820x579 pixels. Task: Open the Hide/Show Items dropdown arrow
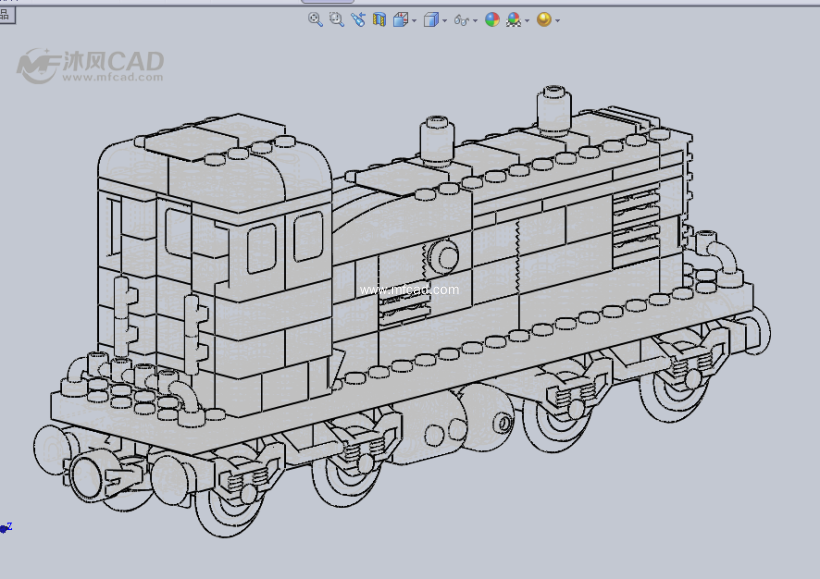click(475, 20)
